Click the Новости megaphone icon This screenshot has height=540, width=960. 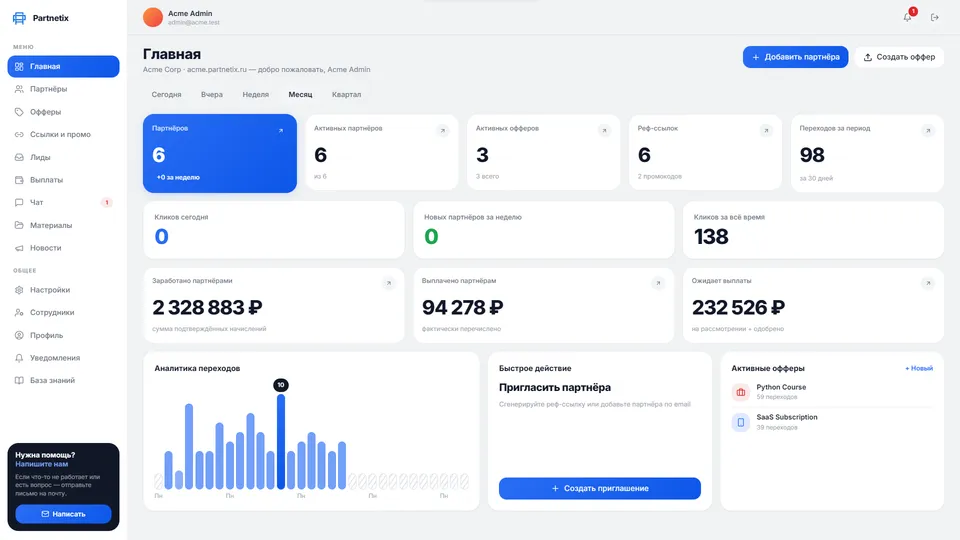coord(19,247)
